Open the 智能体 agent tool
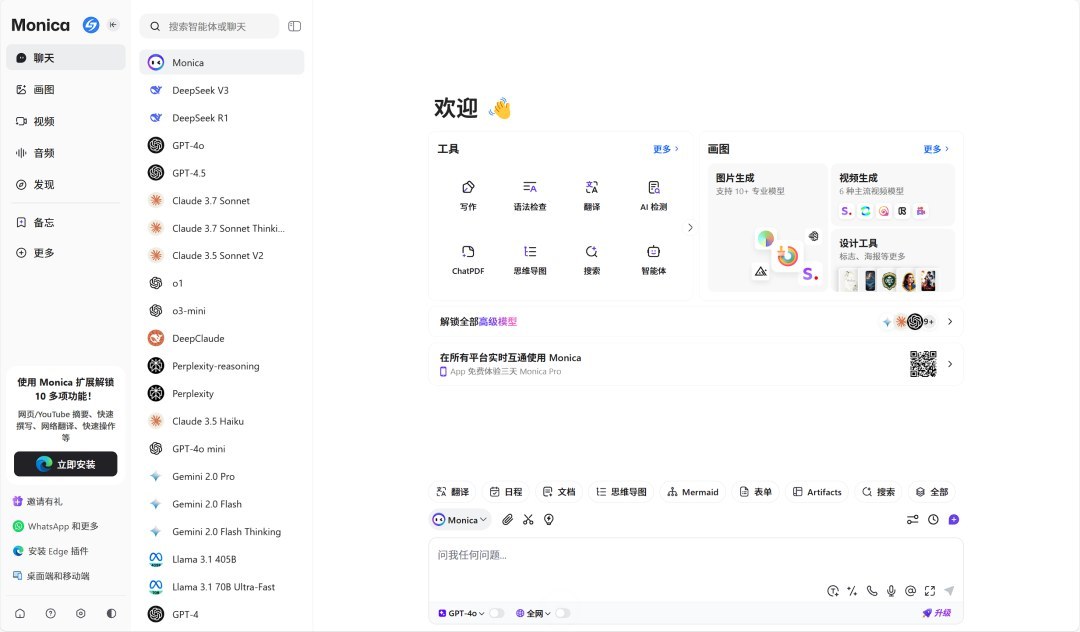 (654, 260)
